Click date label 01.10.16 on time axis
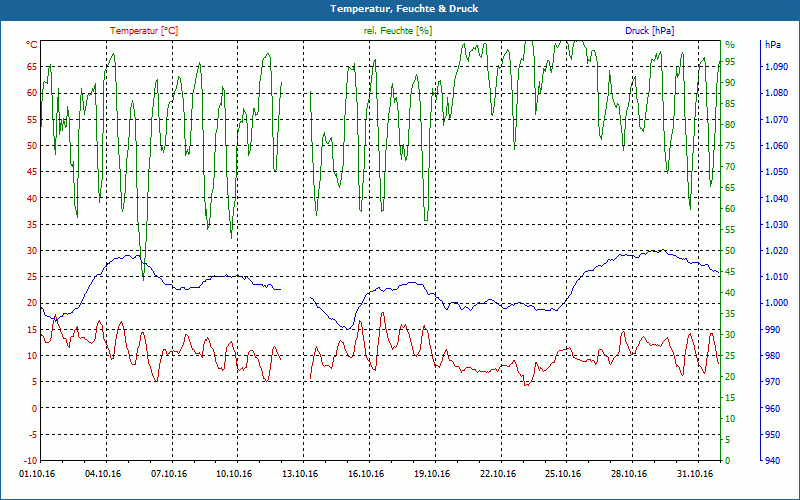800x500 pixels. 37,474
